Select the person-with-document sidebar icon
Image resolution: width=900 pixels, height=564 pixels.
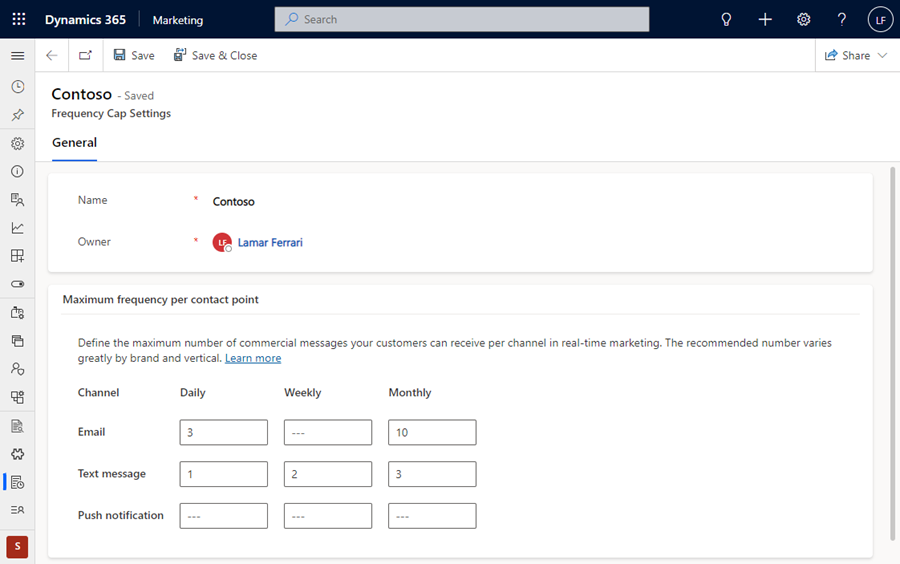point(18,200)
